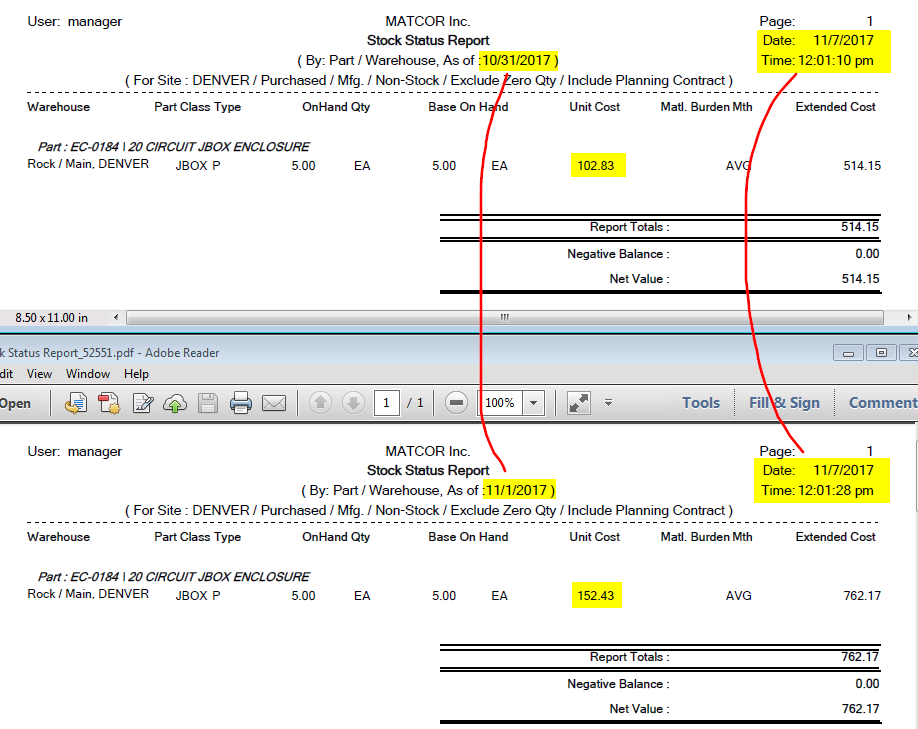Click the Open button in toolbar
Viewport: 918px width, 729px height.
(15, 403)
